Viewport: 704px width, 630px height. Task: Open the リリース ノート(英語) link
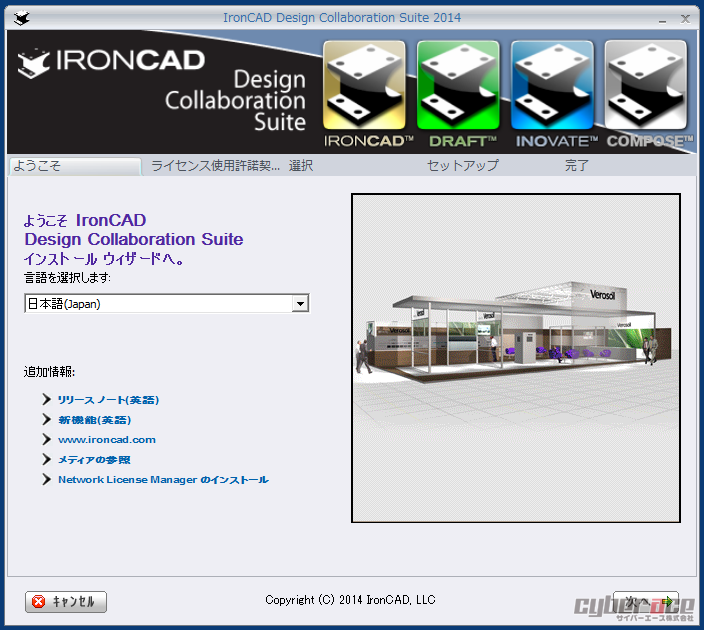pos(108,400)
